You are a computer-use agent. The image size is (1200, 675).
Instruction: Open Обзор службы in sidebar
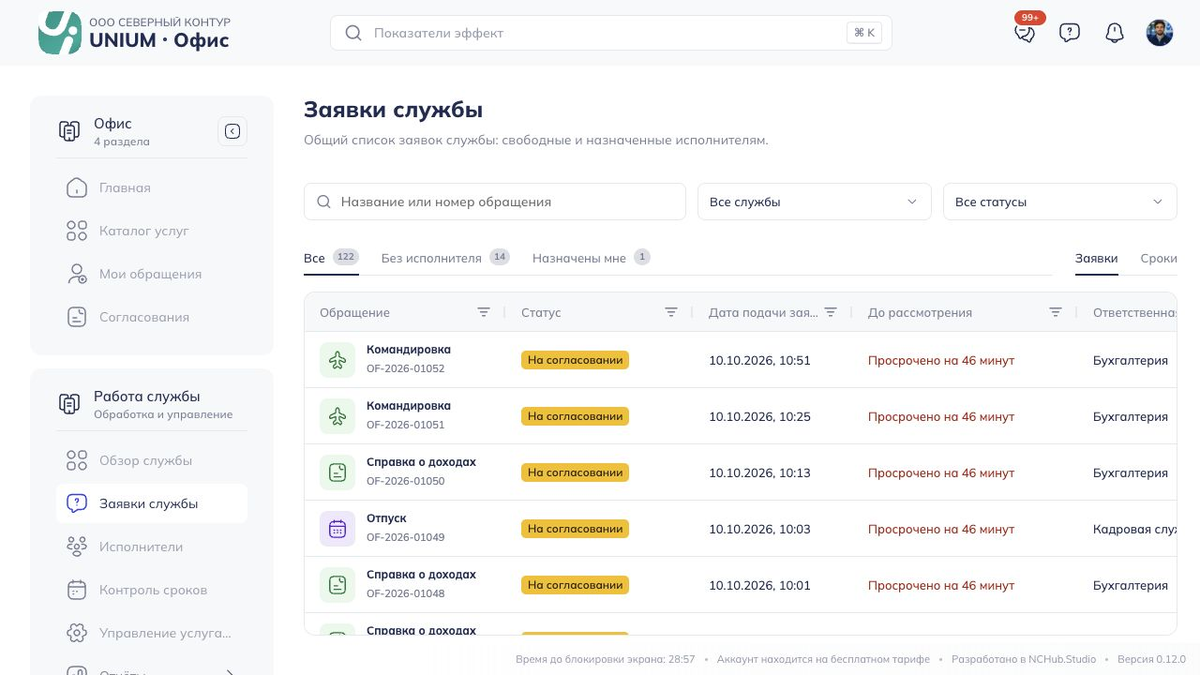(x=152, y=461)
